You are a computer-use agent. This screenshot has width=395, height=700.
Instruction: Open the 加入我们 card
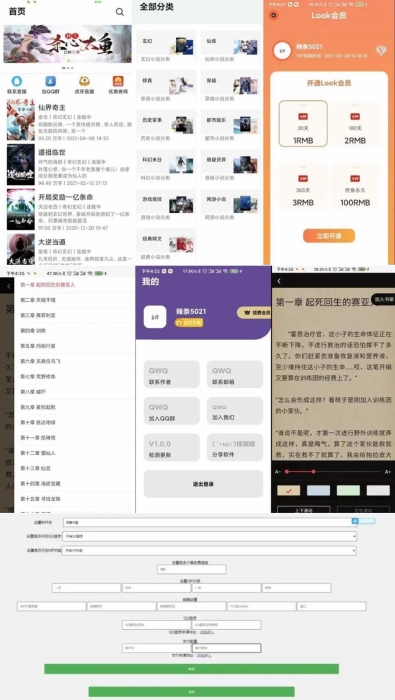point(235,411)
